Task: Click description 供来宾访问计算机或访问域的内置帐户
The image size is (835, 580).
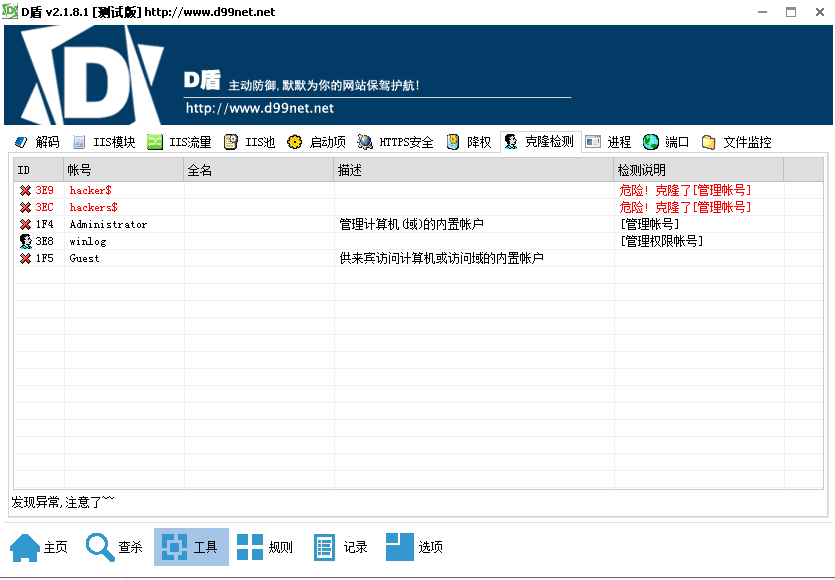Action: tap(441, 258)
